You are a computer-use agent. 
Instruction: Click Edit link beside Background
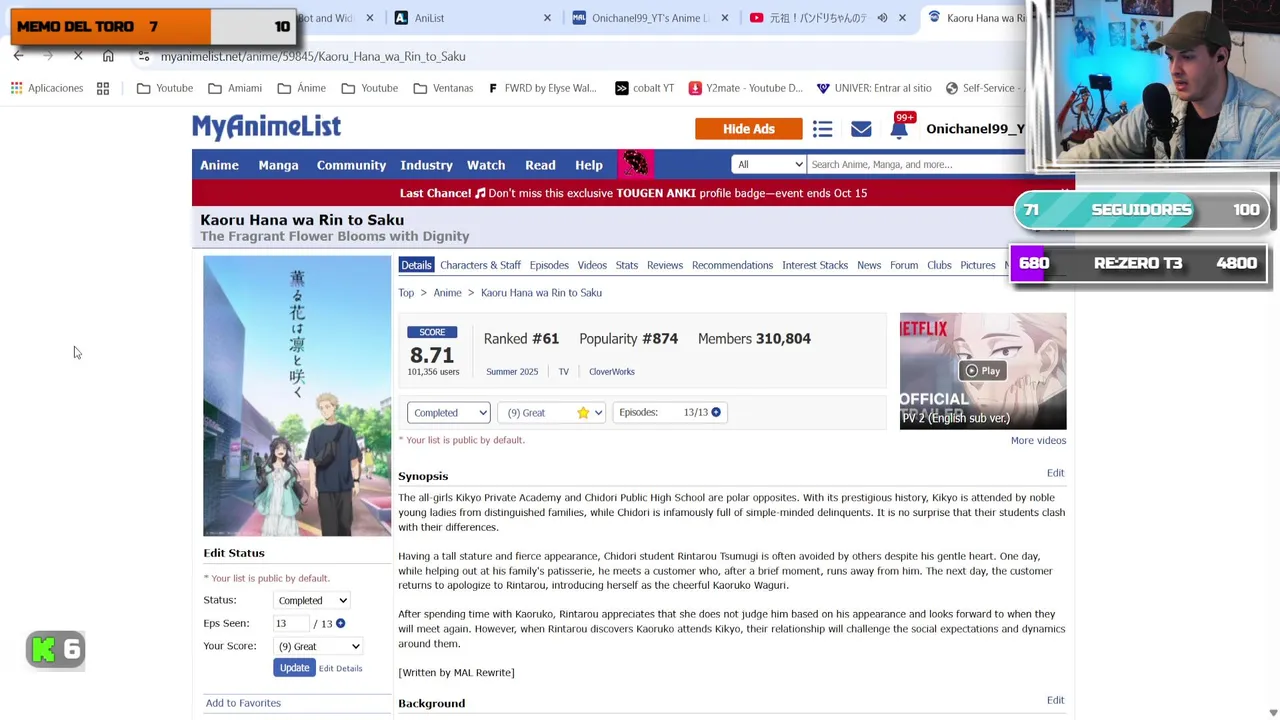point(1055,700)
